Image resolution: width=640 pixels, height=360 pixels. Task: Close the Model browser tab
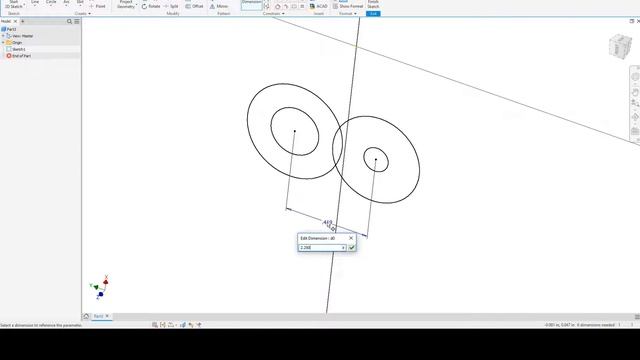[16, 21]
